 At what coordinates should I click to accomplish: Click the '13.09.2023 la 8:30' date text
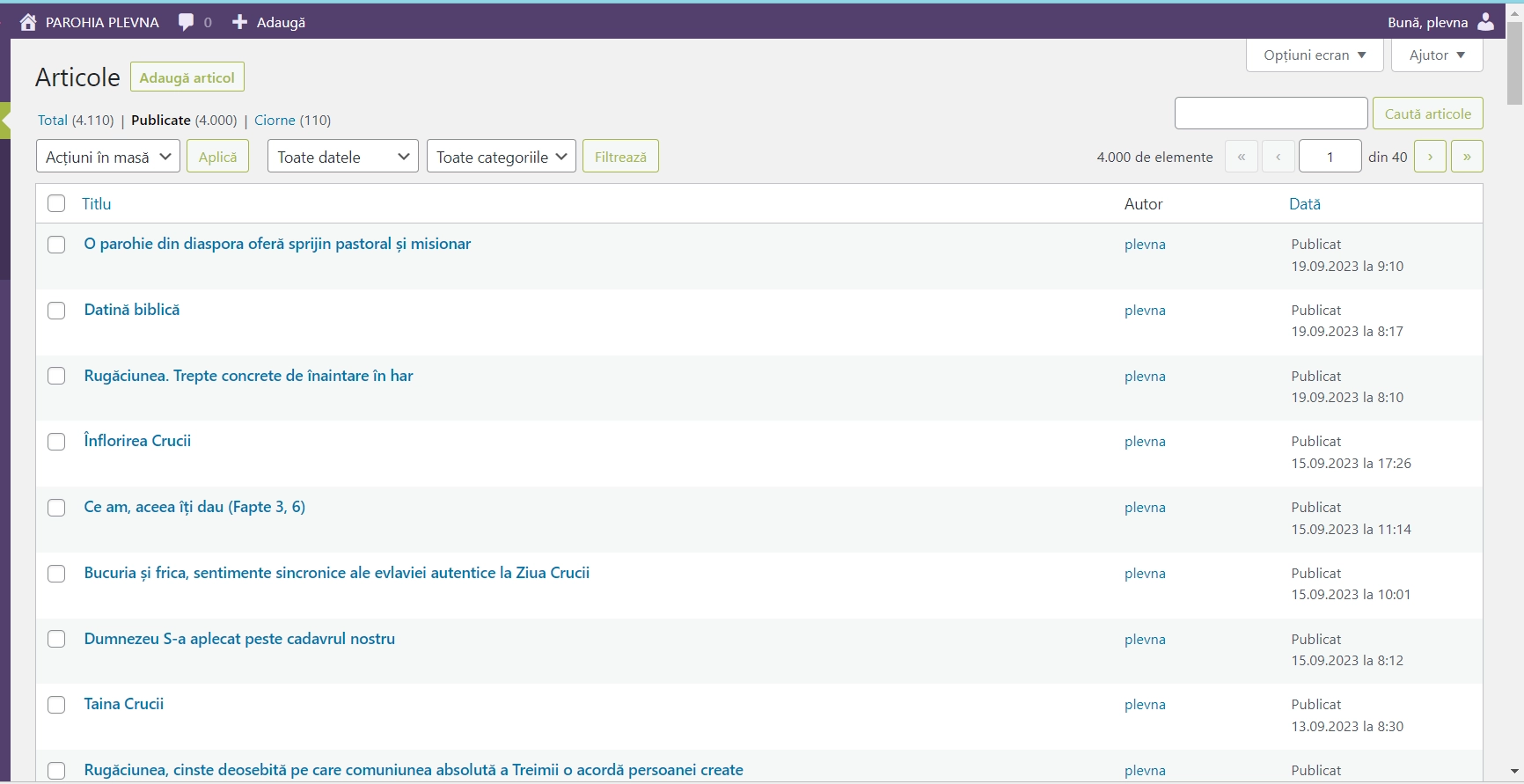tap(1347, 727)
